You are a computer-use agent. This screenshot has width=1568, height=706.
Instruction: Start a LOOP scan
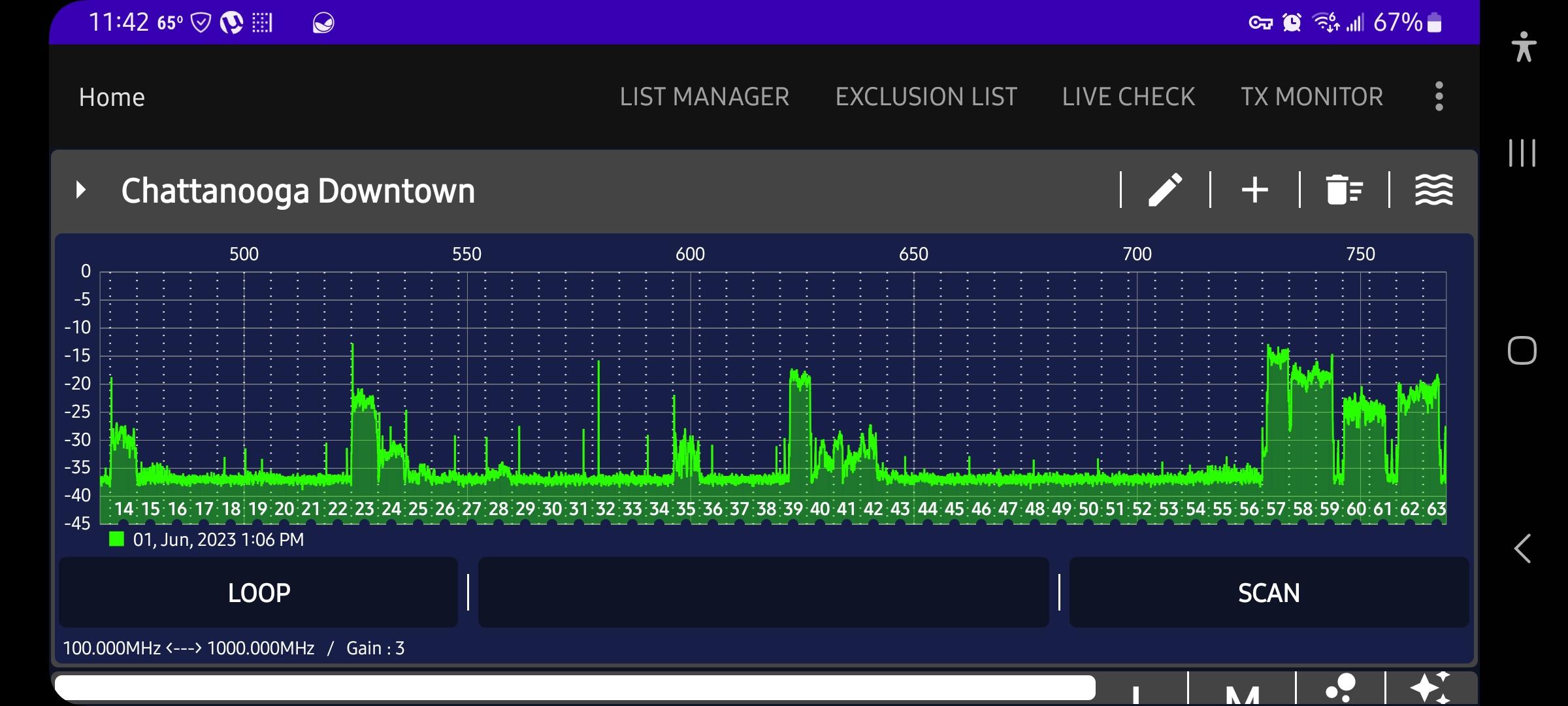[258, 592]
